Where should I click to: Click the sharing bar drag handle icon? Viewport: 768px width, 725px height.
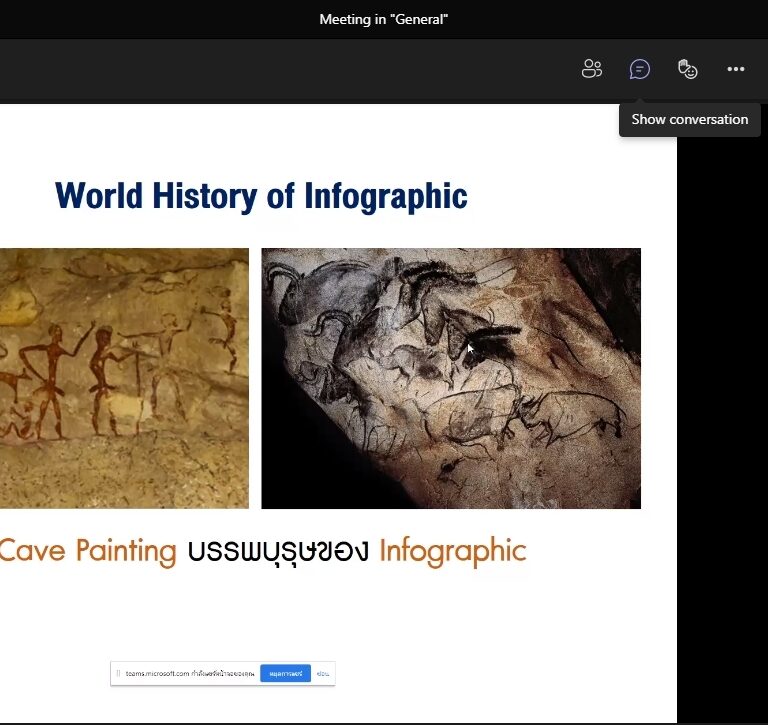click(118, 674)
